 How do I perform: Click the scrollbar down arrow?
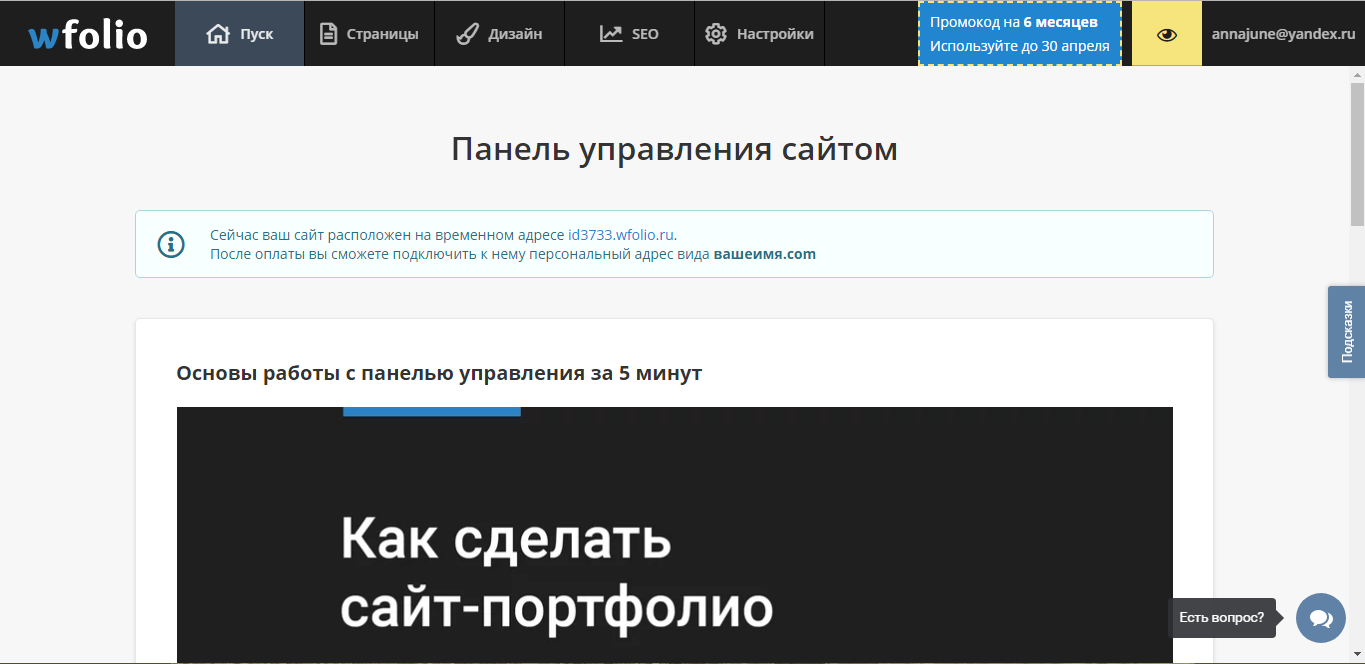pyautogui.click(x=1357, y=655)
